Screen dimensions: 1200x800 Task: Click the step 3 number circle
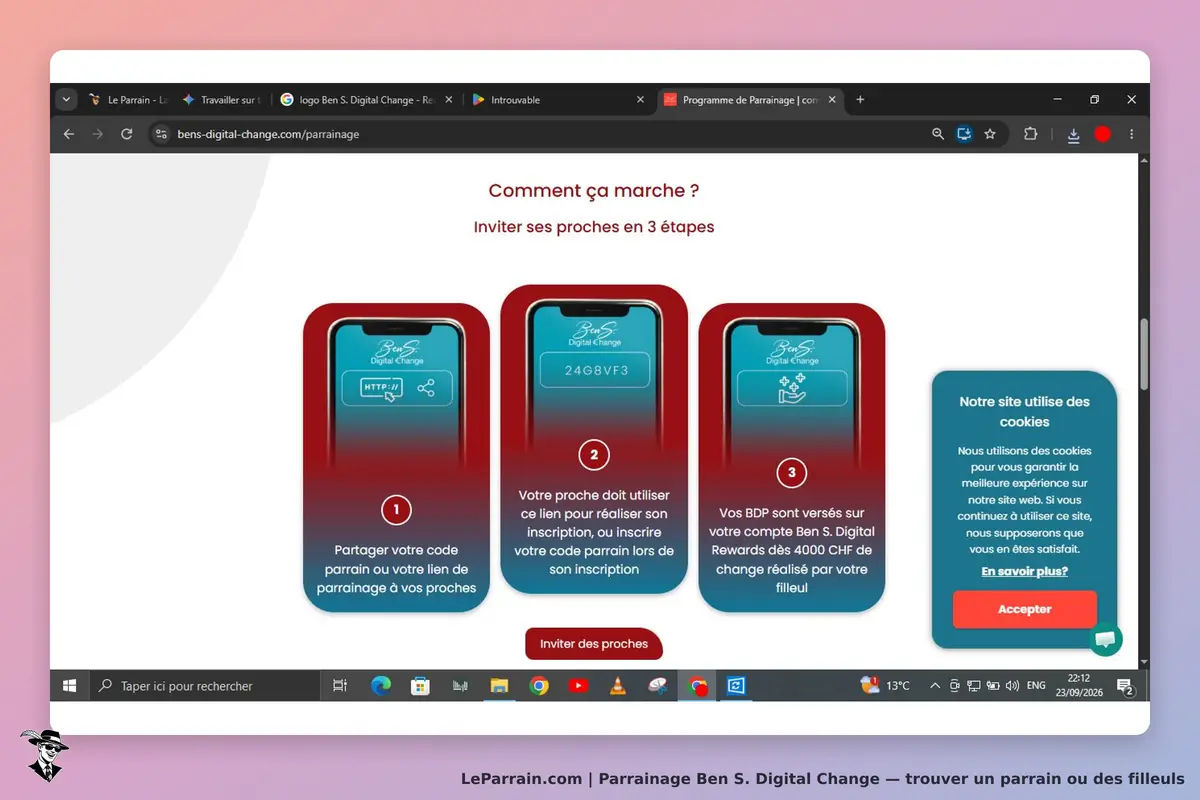tap(792, 473)
